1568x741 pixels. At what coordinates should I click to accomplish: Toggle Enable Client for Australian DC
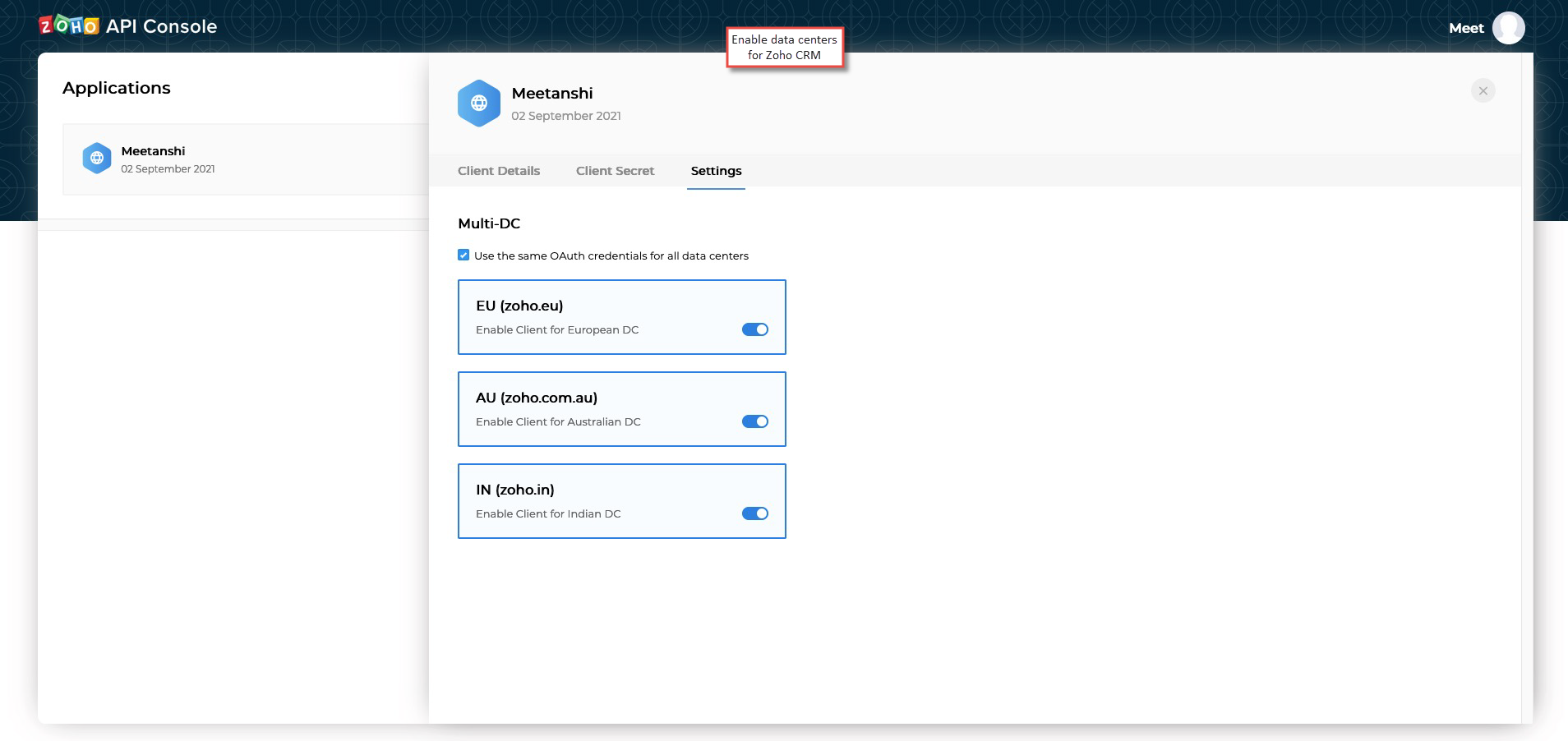pos(755,421)
